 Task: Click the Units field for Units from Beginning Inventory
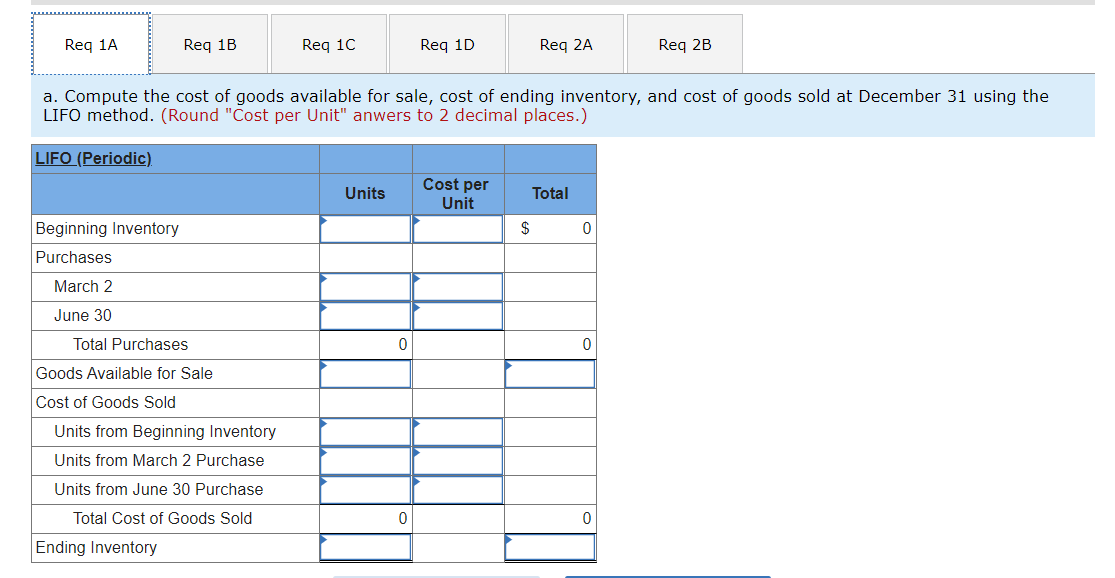[x=365, y=431]
